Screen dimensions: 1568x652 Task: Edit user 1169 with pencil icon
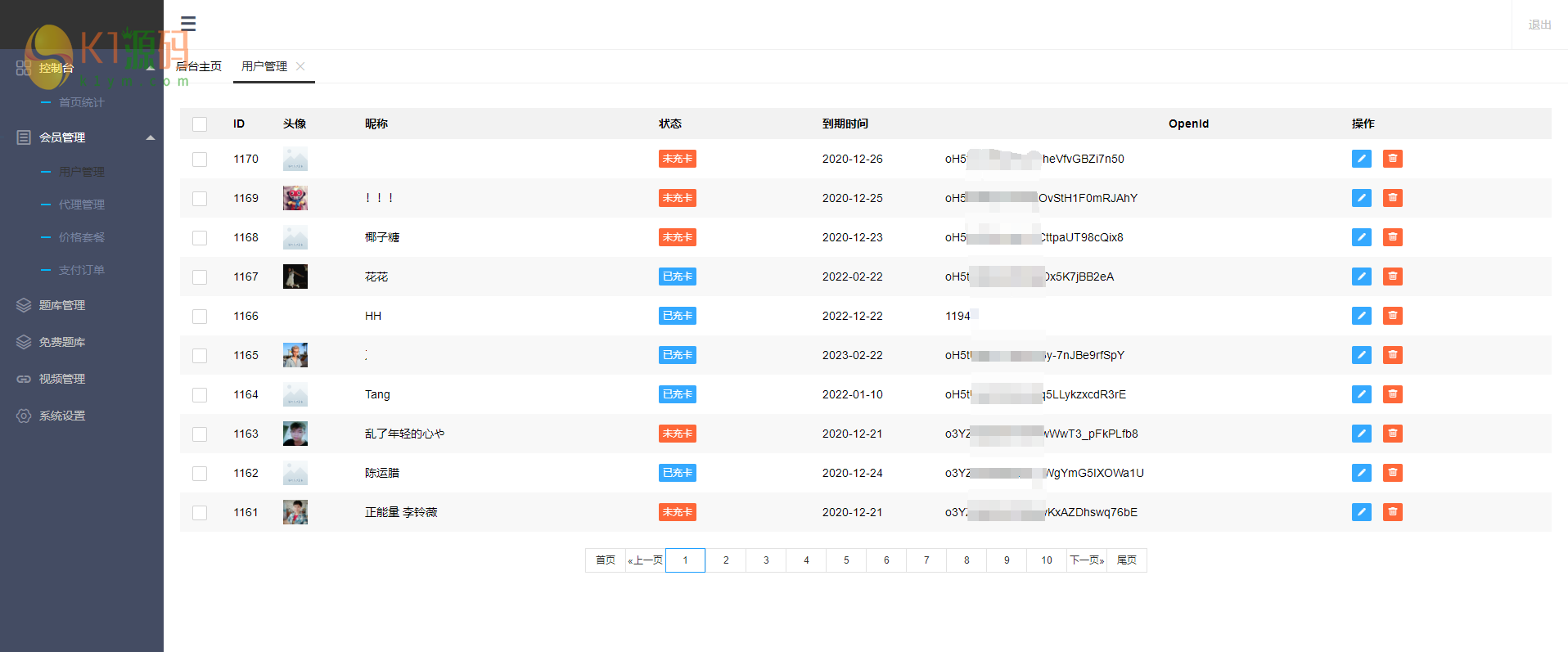point(1361,198)
